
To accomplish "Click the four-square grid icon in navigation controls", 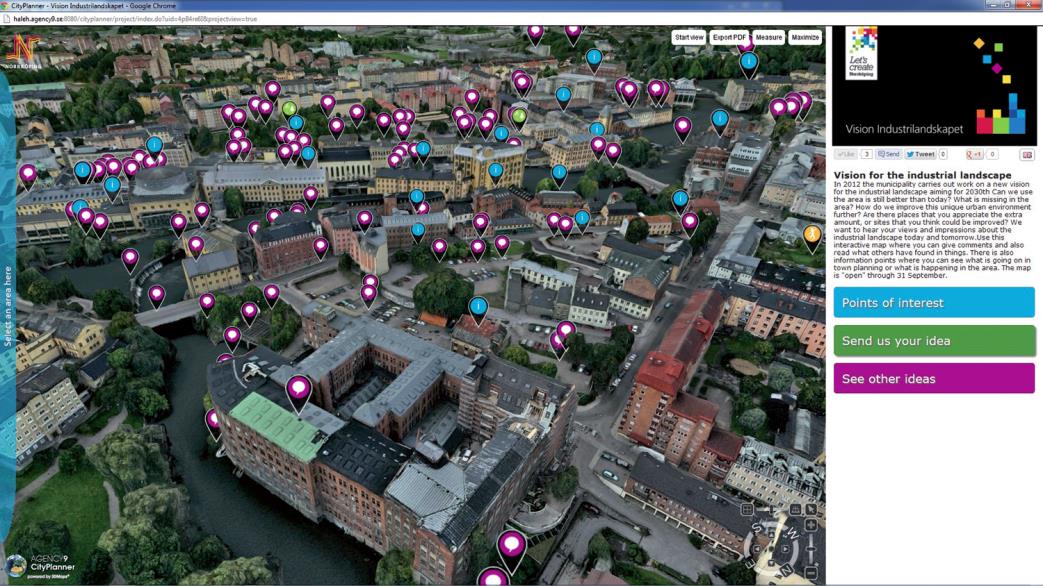I will (x=748, y=510).
